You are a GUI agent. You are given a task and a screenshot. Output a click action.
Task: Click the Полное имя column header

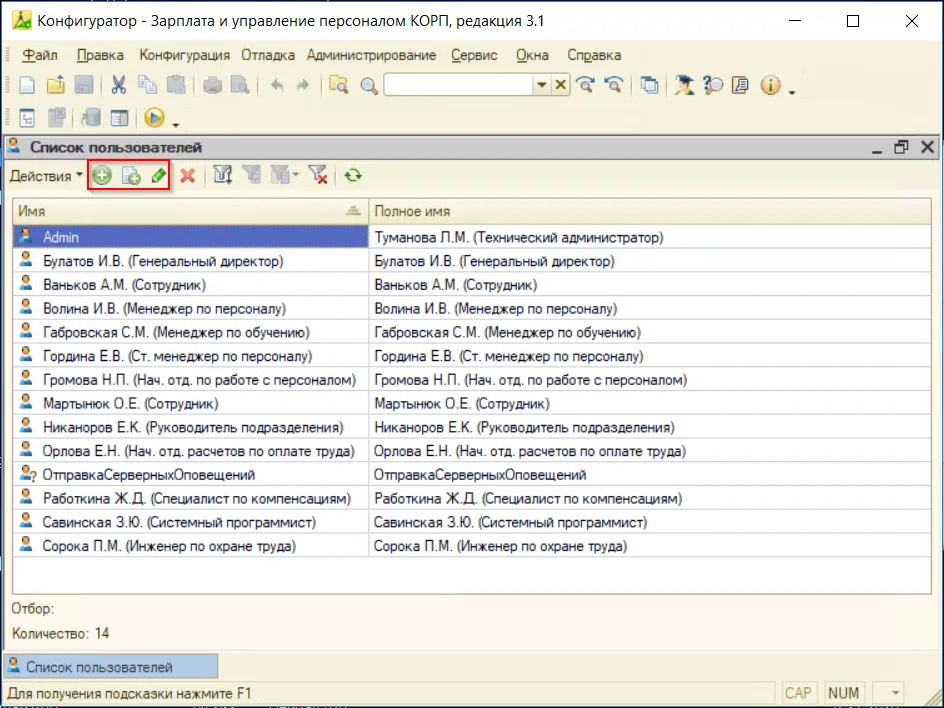411,212
